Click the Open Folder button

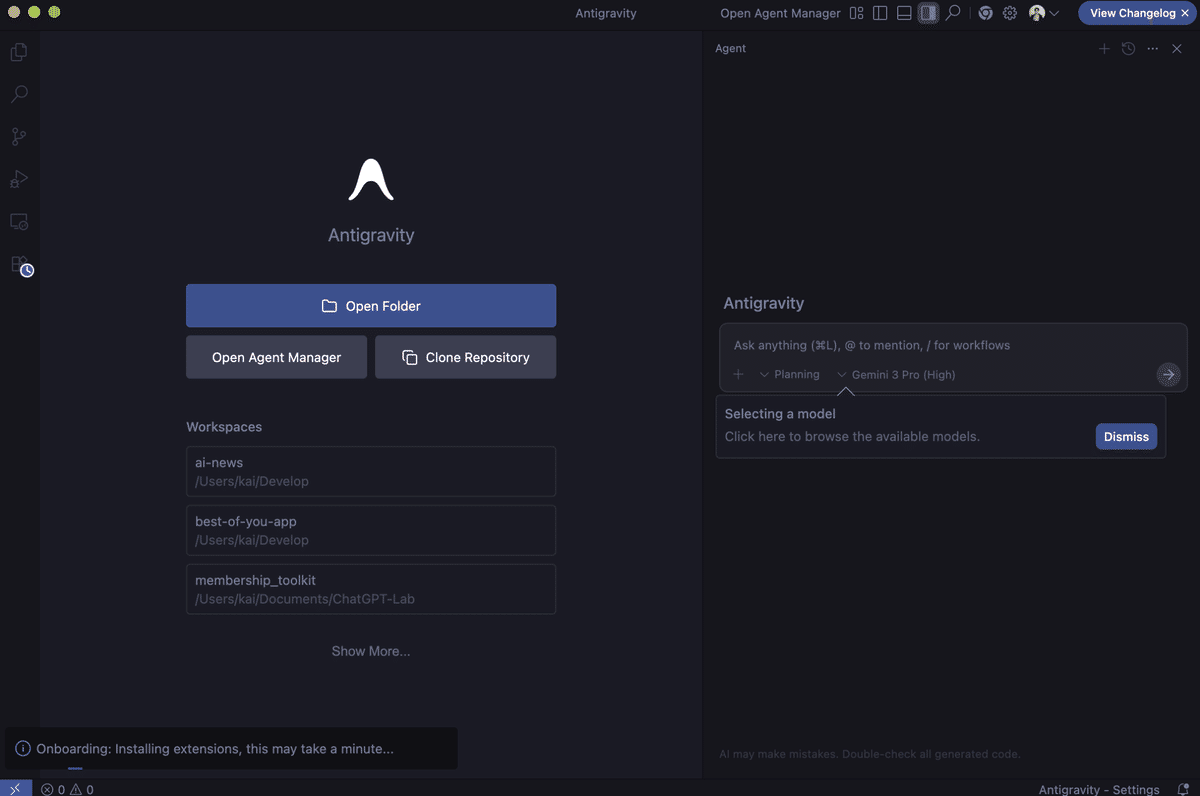[x=370, y=306]
